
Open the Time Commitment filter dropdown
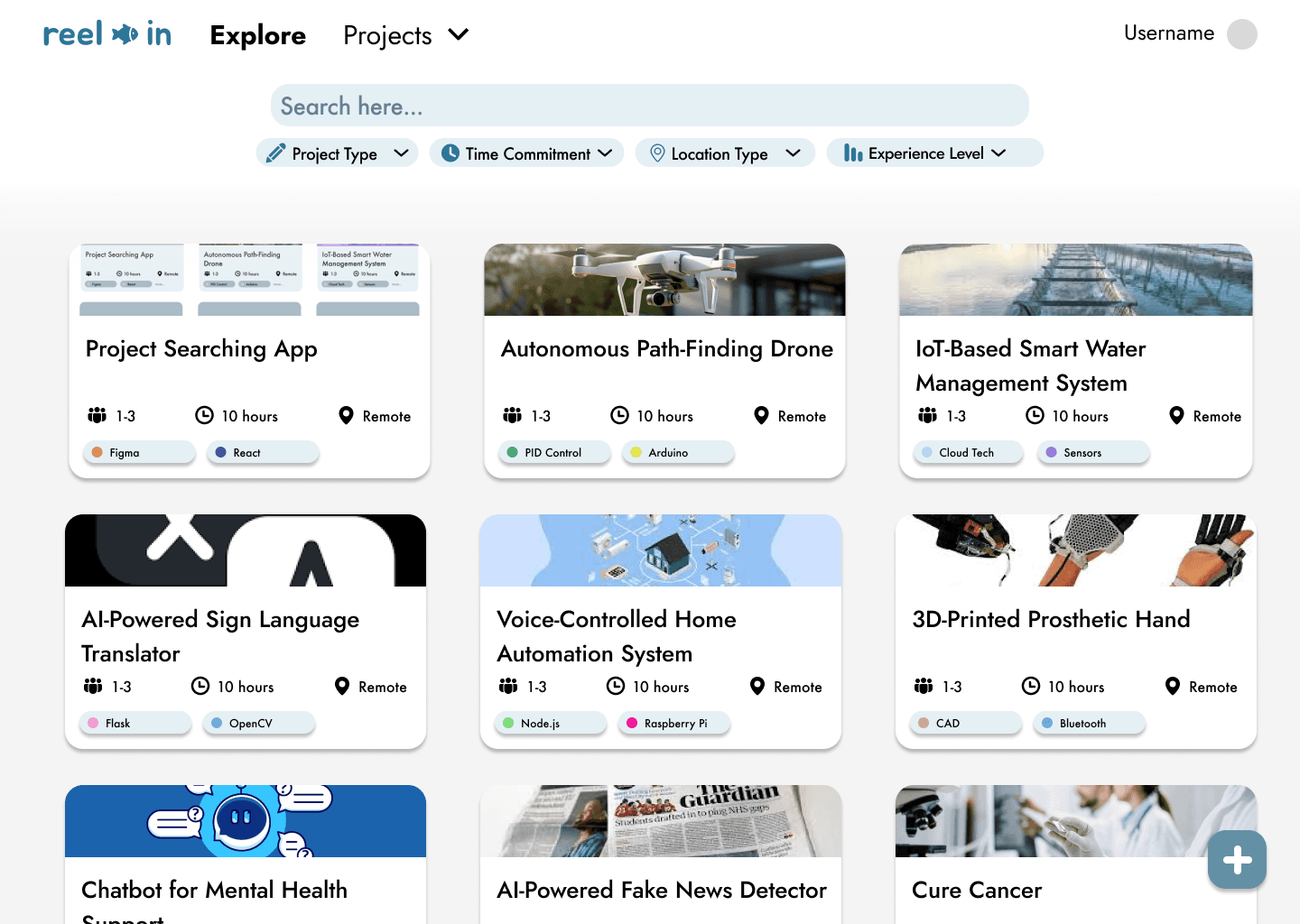(527, 153)
